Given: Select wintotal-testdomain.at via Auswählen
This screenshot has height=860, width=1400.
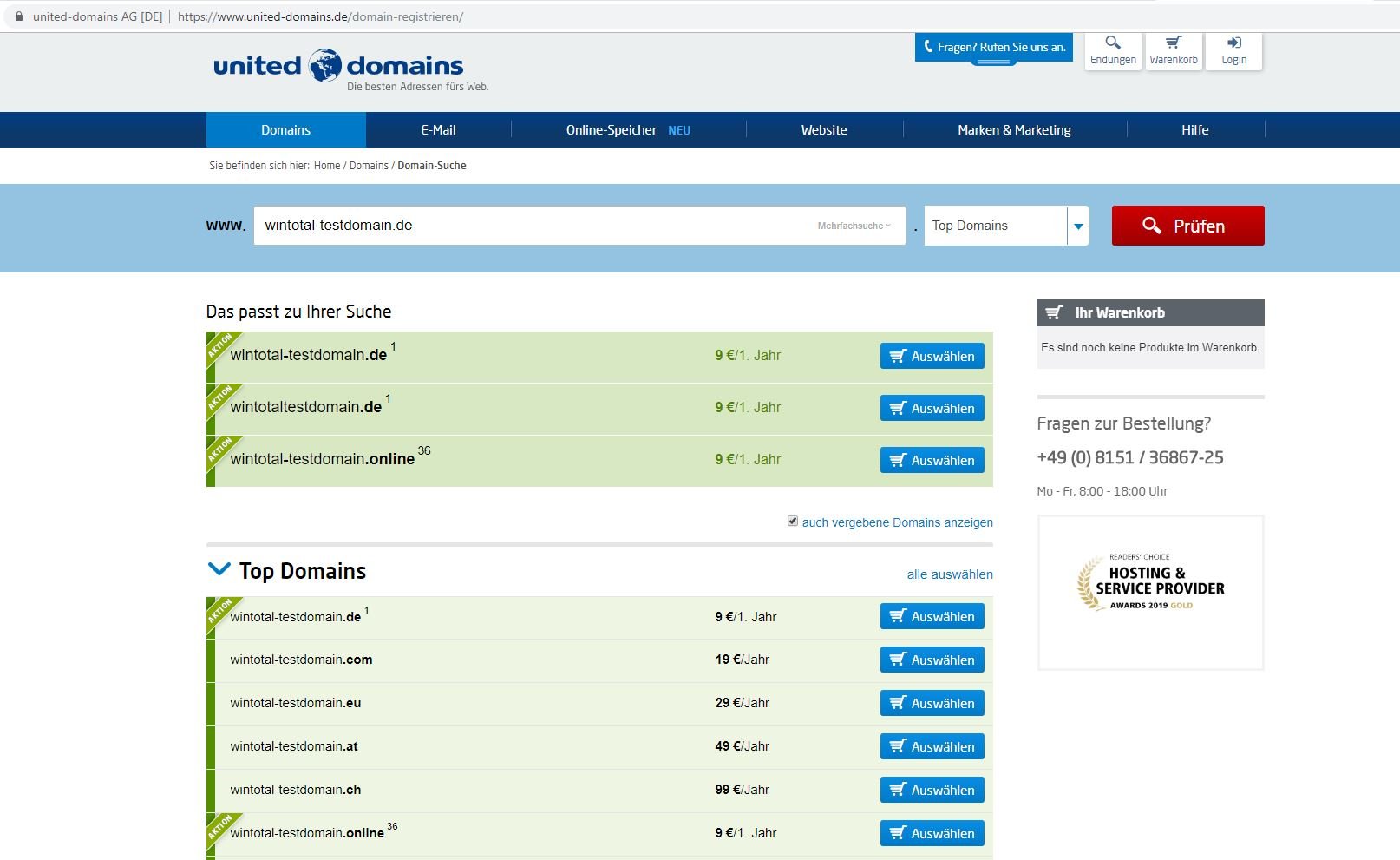Looking at the screenshot, I should tap(932, 746).
